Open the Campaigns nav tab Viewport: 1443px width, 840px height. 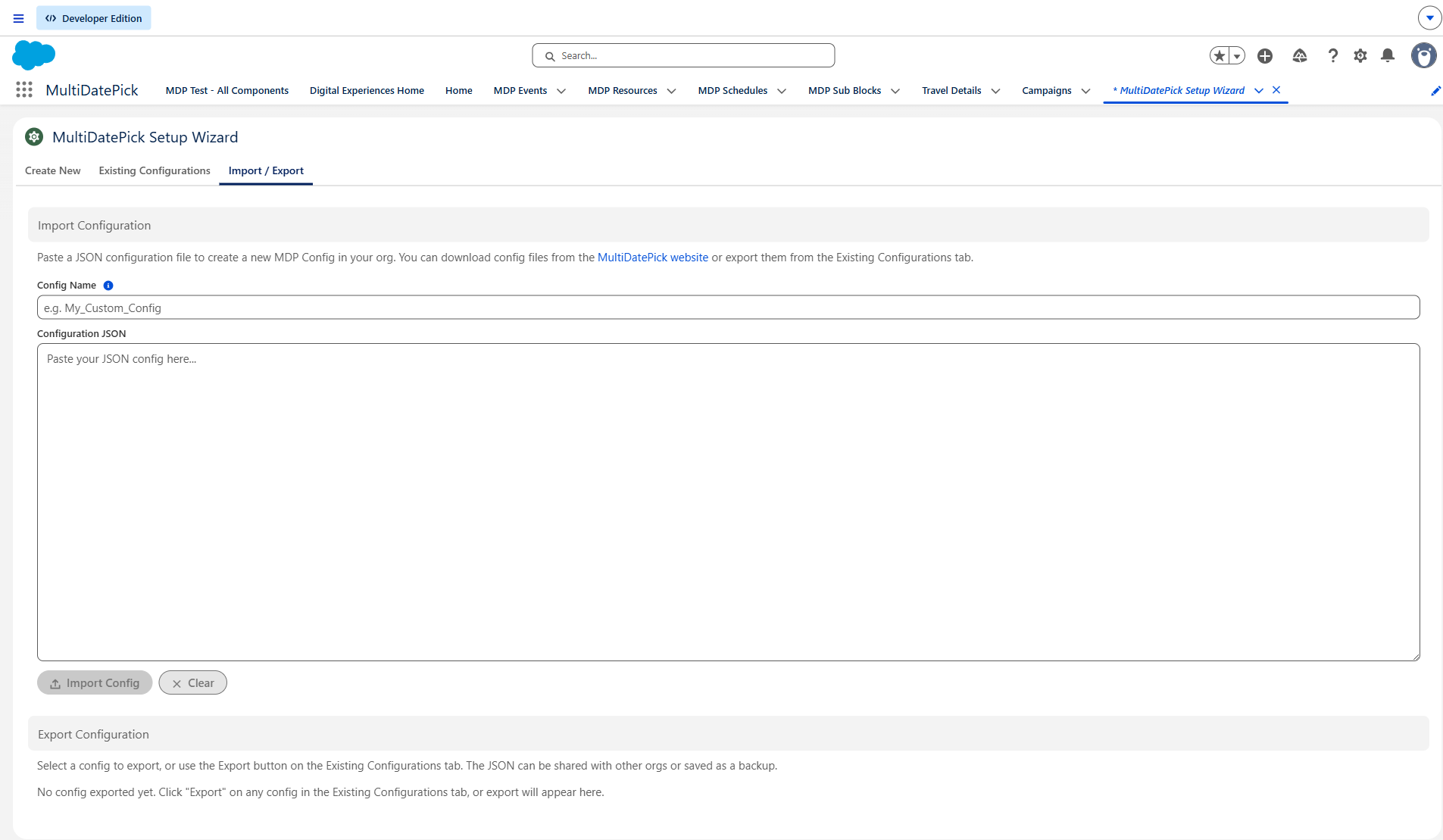coord(1046,90)
